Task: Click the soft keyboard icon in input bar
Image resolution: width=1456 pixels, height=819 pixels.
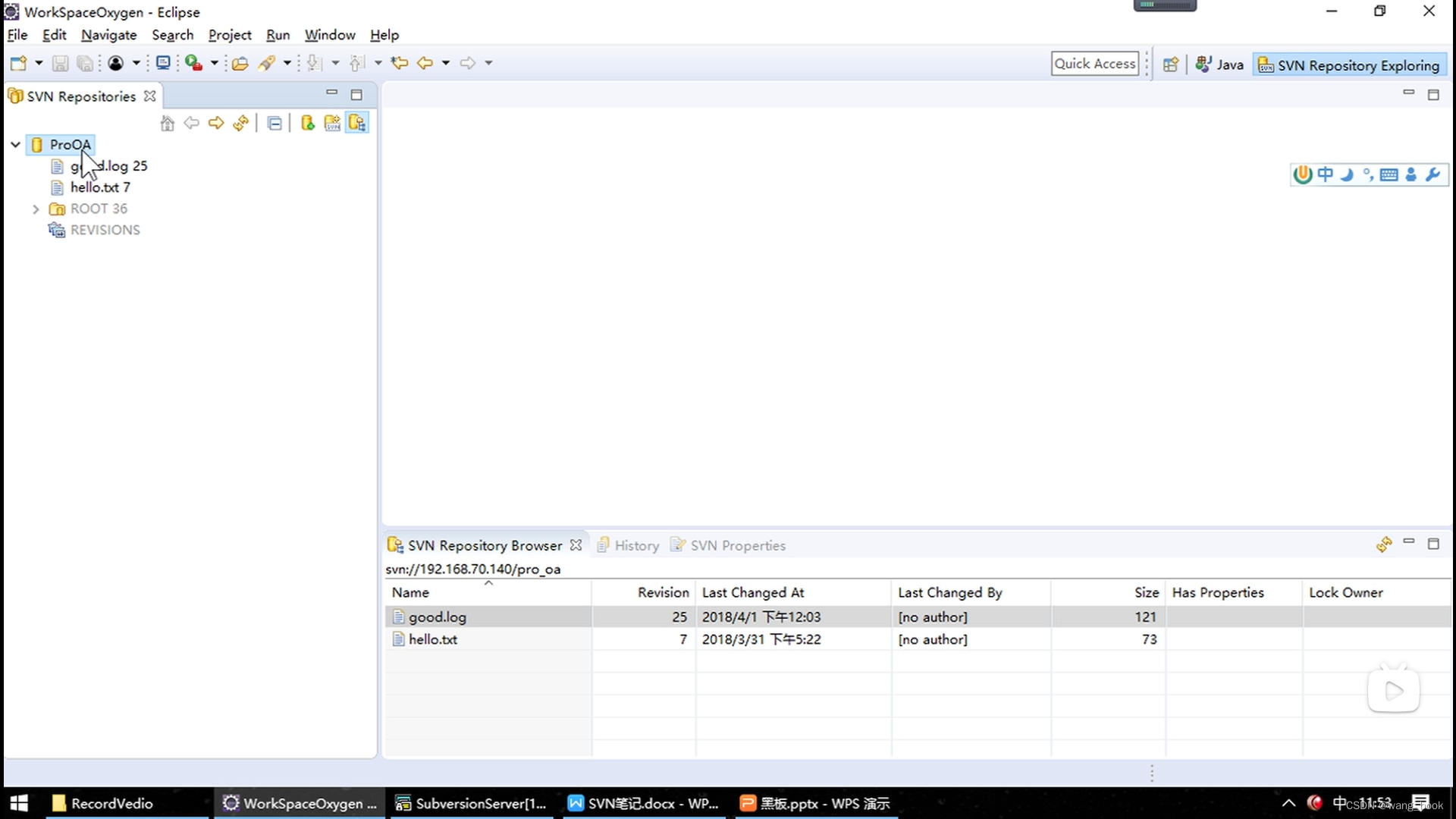Action: [1389, 174]
